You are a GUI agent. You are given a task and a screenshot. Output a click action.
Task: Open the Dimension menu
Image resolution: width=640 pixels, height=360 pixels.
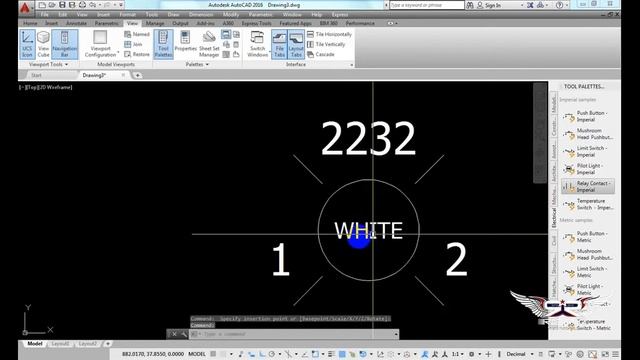pyautogui.click(x=201, y=15)
